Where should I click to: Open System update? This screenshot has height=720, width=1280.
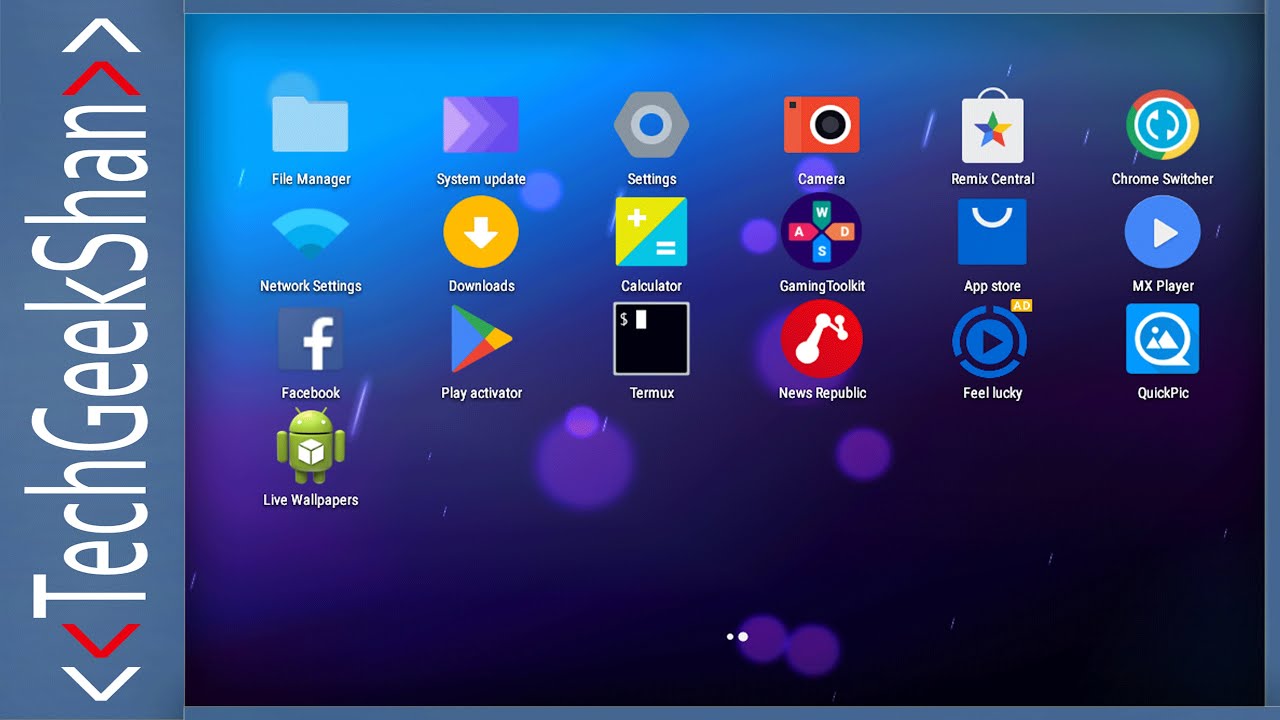481,125
